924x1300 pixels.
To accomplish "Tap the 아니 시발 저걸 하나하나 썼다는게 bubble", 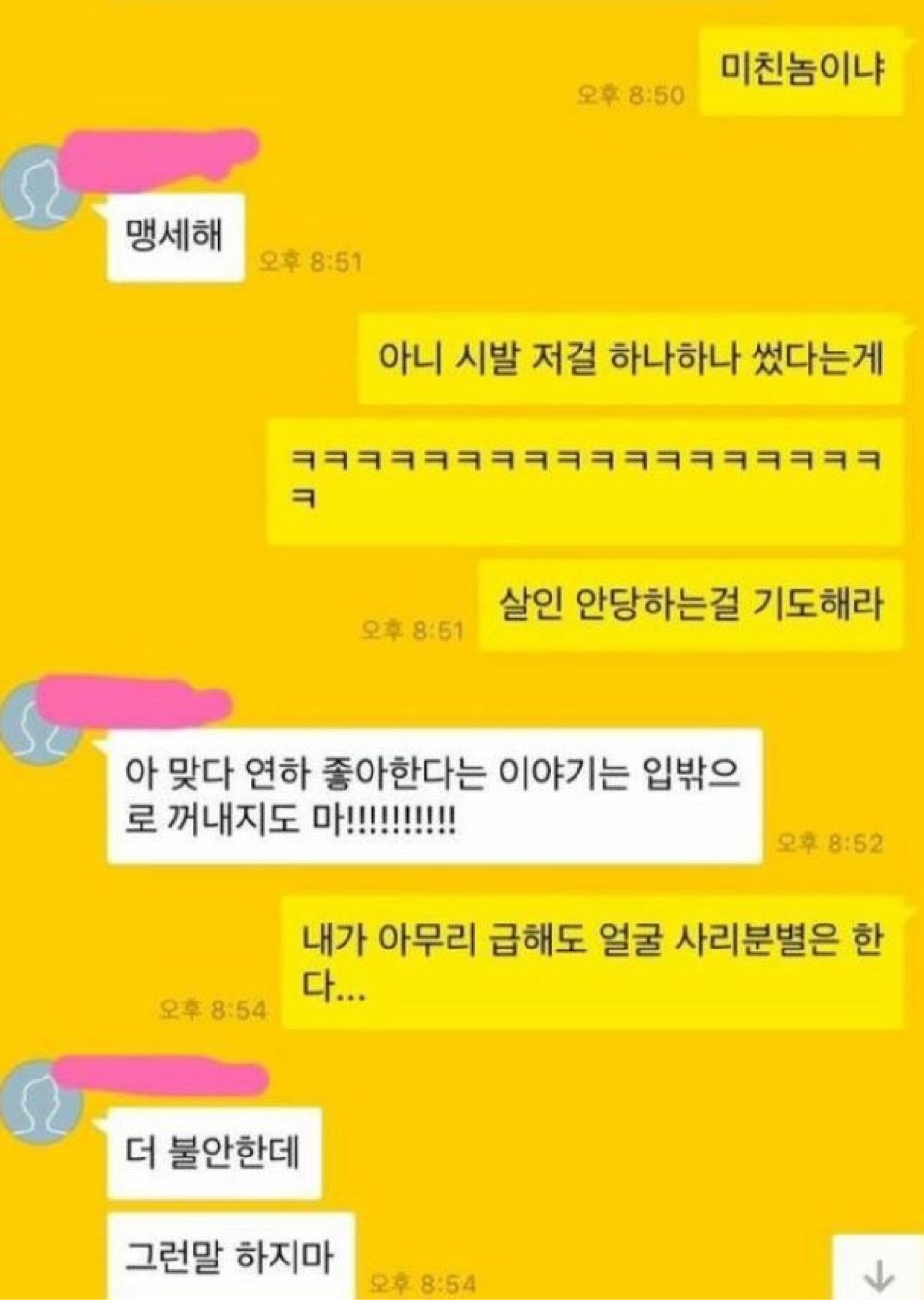I will [x=630, y=359].
